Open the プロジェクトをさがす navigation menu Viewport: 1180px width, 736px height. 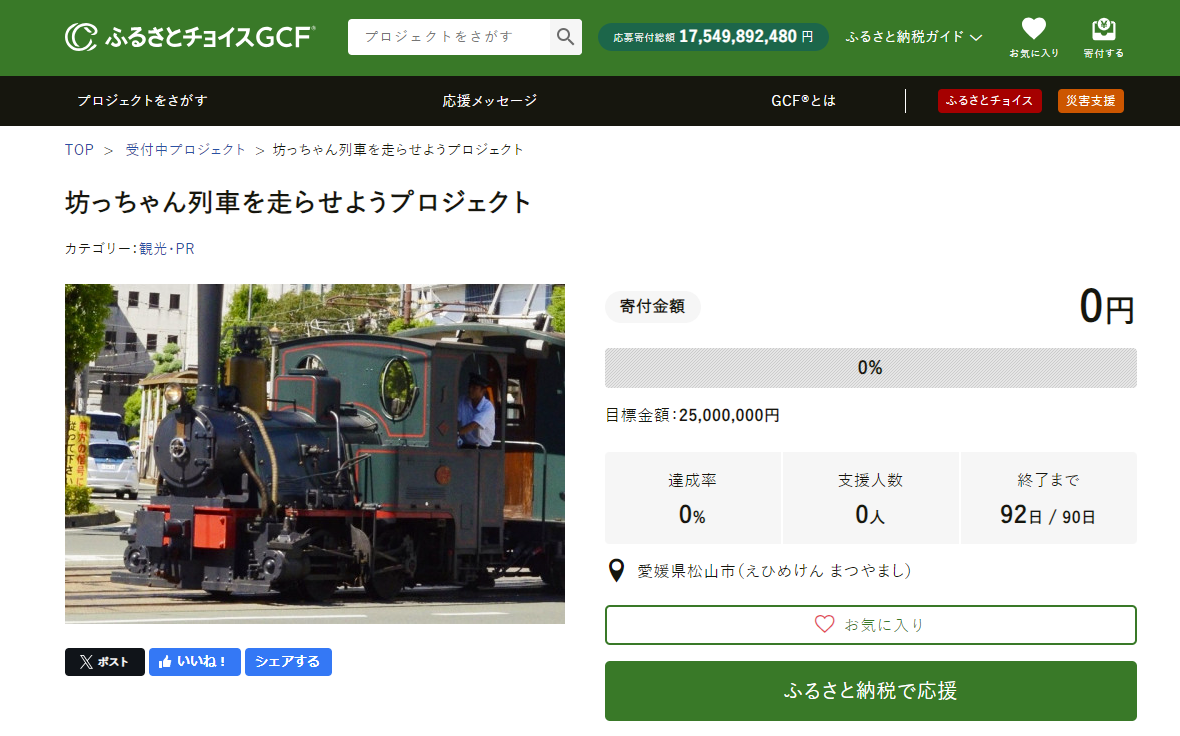pyautogui.click(x=142, y=101)
